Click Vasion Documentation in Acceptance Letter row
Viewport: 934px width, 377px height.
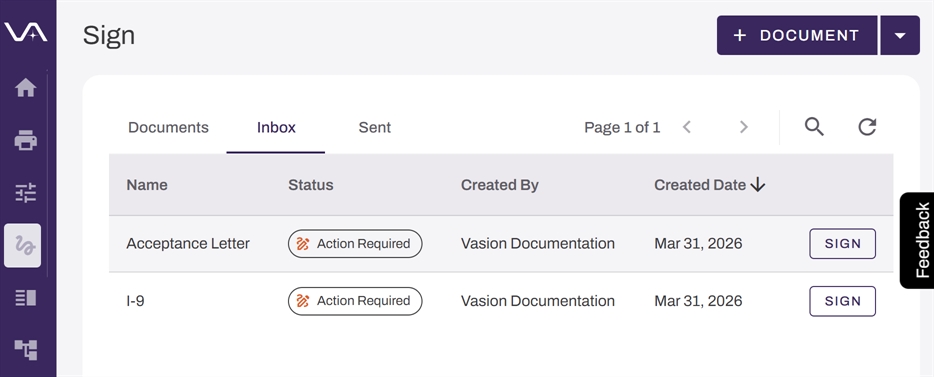(538, 244)
